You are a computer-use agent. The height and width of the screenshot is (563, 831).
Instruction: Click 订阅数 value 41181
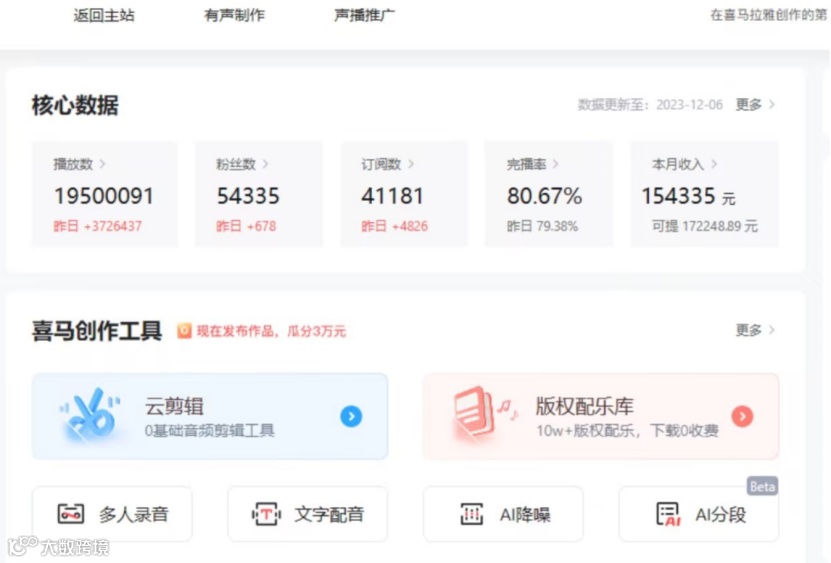392,196
